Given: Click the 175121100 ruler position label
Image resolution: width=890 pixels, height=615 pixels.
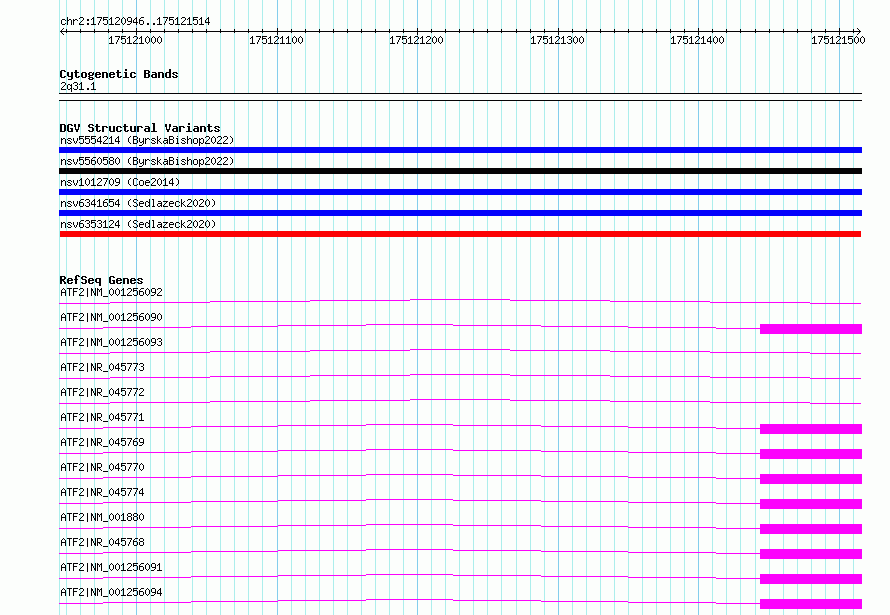Looking at the screenshot, I should click(x=276, y=40).
